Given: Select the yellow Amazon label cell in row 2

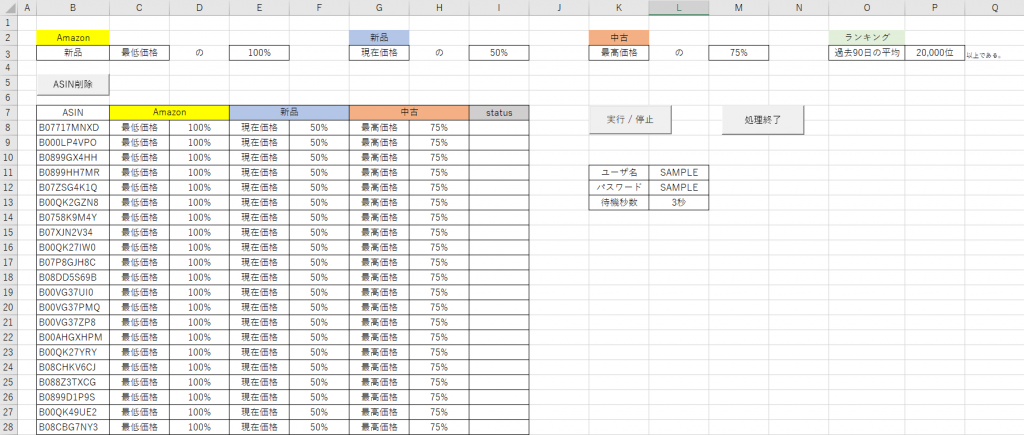Looking at the screenshot, I should click(x=72, y=37).
